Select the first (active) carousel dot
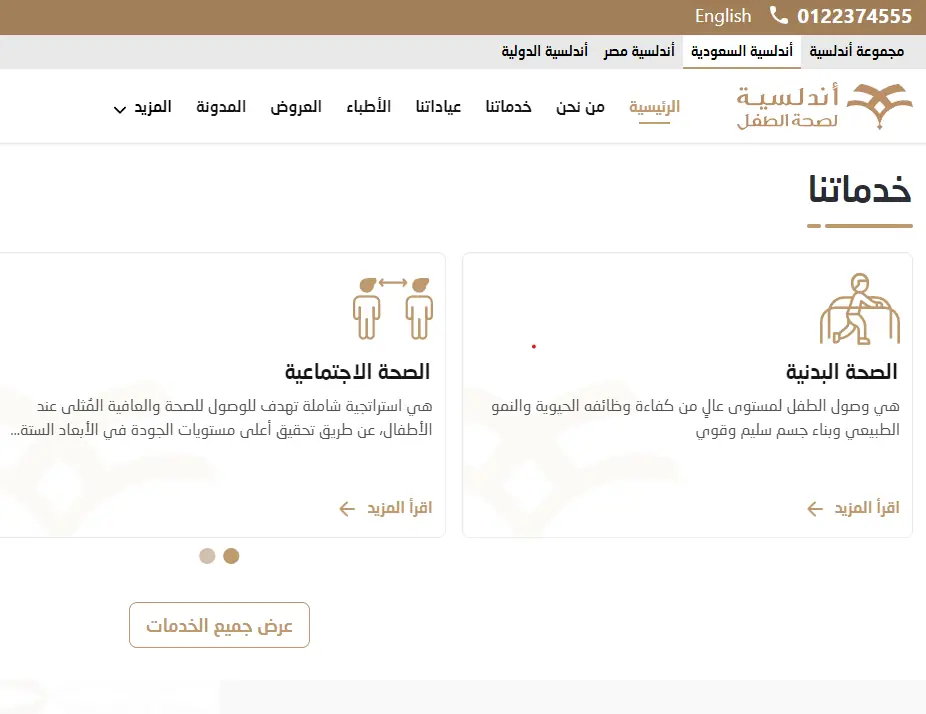Image resolution: width=926 pixels, height=714 pixels. point(231,556)
